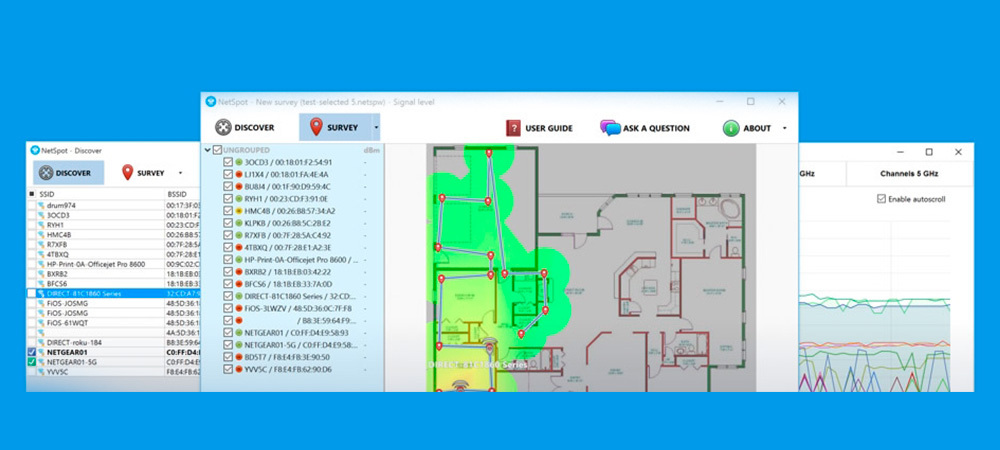This screenshot has height=450, width=1000.
Task: Click the topmost survey point pin on the floor plan
Action: pyautogui.click(x=489, y=154)
